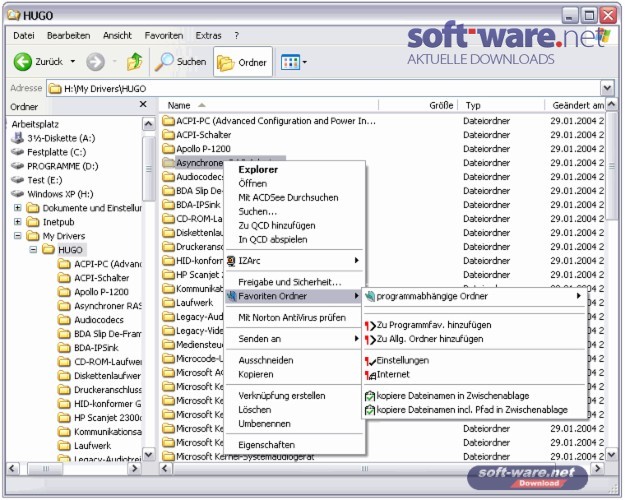Image resolution: width=625 pixels, height=500 pixels.
Task: Click the Einstellungen checkmark icon
Action: point(370,361)
